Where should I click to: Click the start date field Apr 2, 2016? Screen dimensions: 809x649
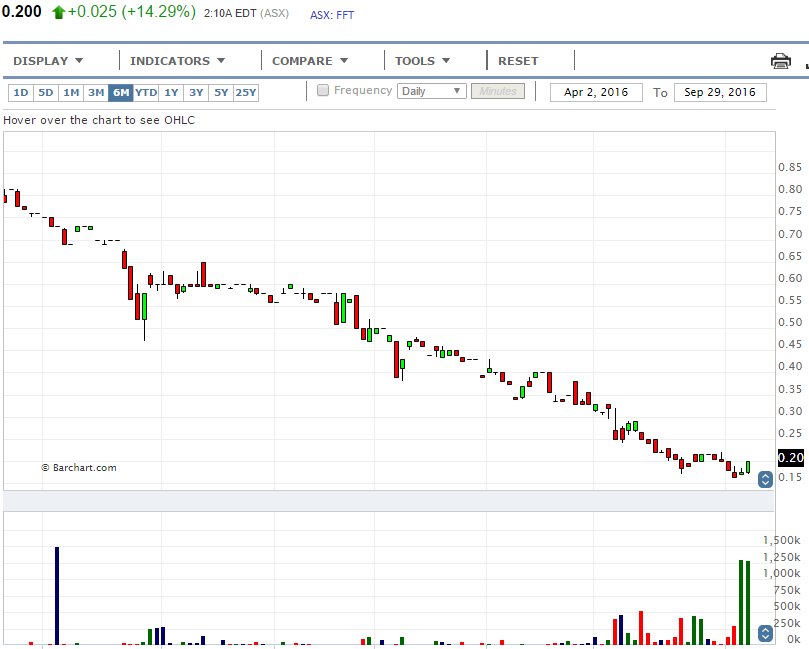596,92
